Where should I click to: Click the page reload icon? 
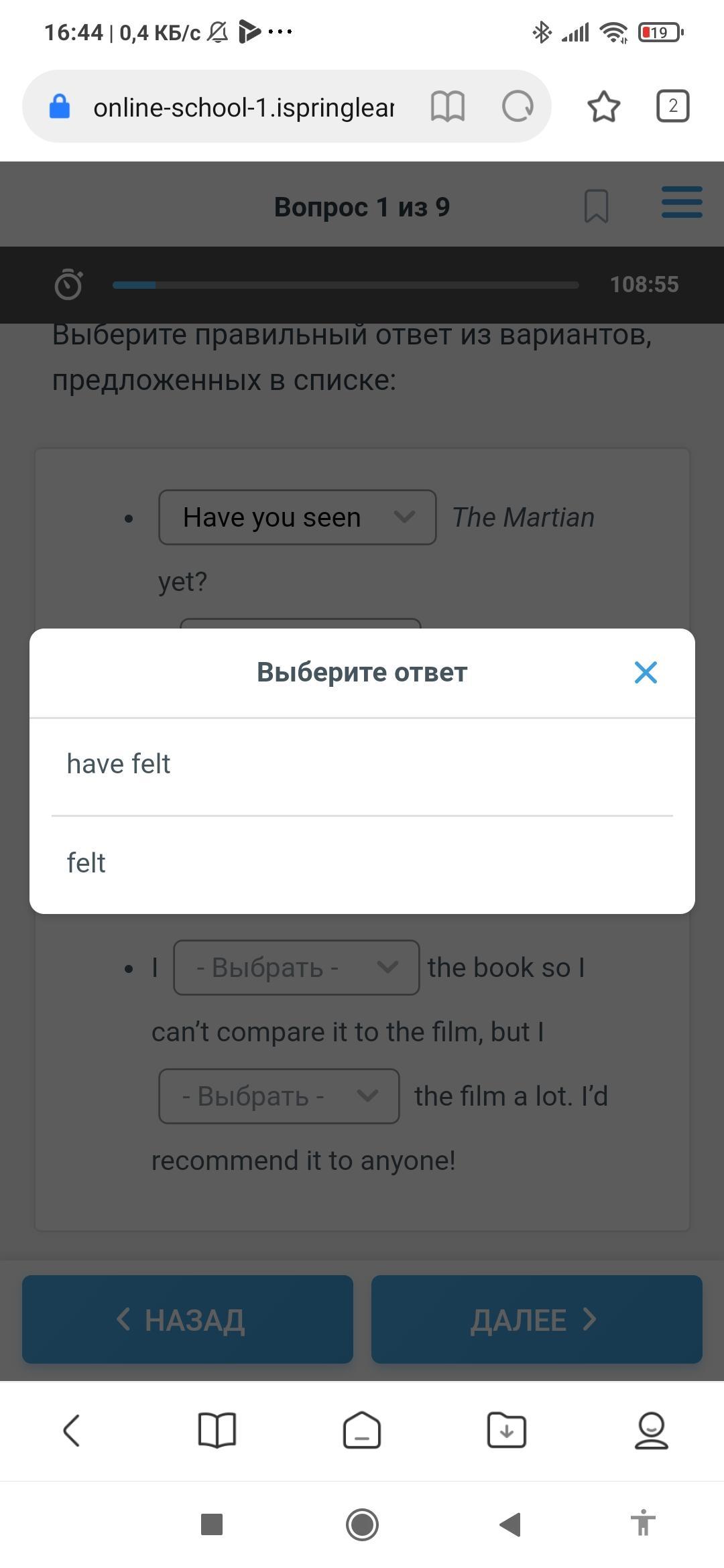(x=518, y=107)
